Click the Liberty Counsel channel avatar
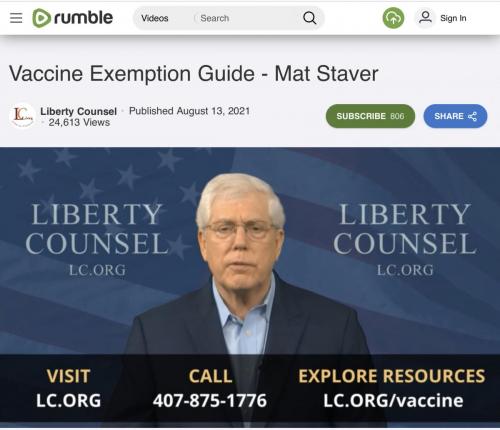The width and height of the screenshot is (500, 430). click(22, 116)
